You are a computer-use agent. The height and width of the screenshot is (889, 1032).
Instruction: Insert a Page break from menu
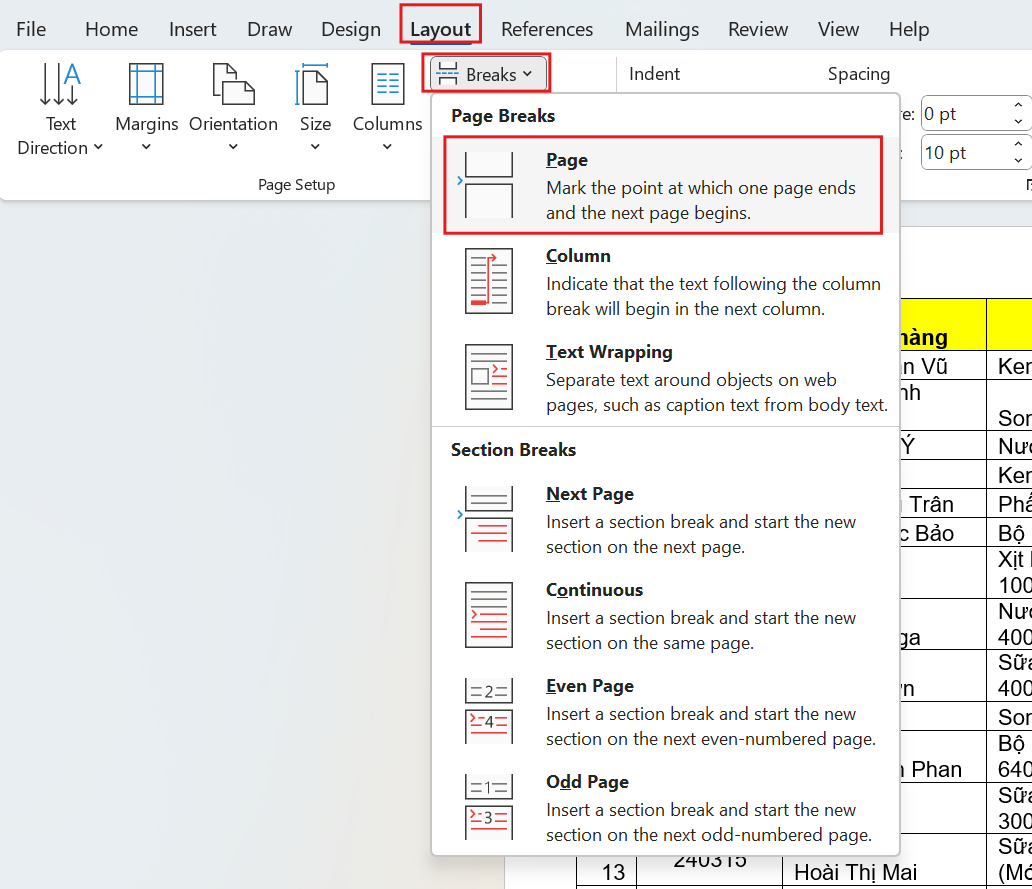(663, 185)
